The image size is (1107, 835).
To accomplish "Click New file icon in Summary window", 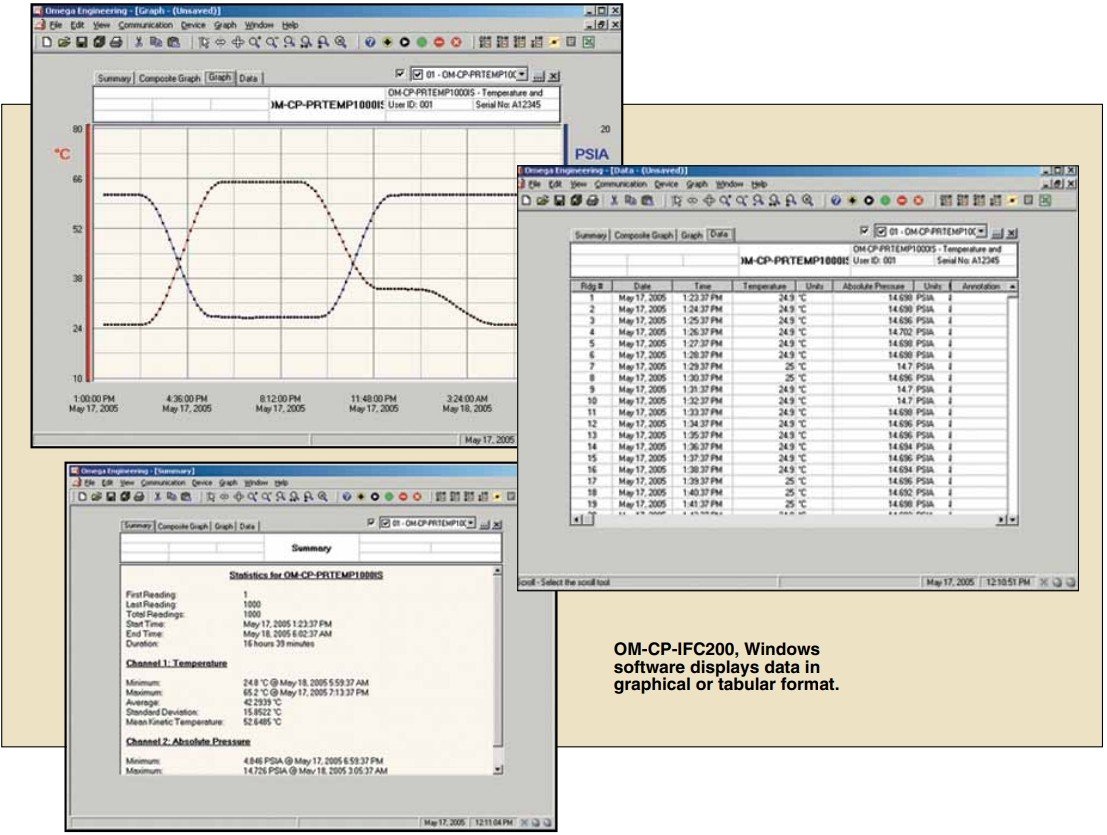I will [x=83, y=497].
